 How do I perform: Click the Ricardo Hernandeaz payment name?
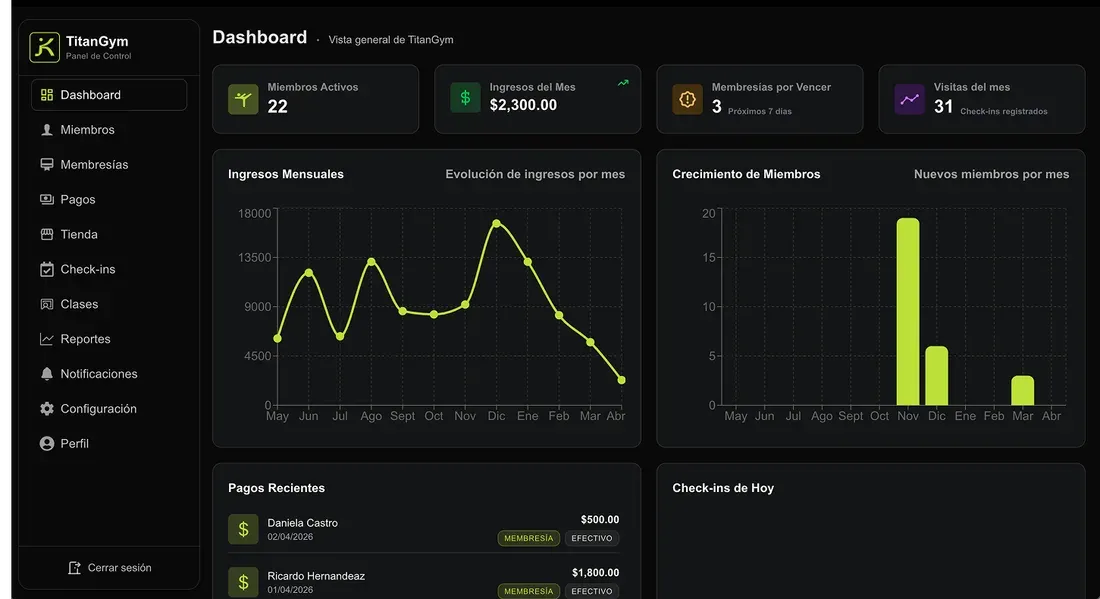[x=316, y=577]
